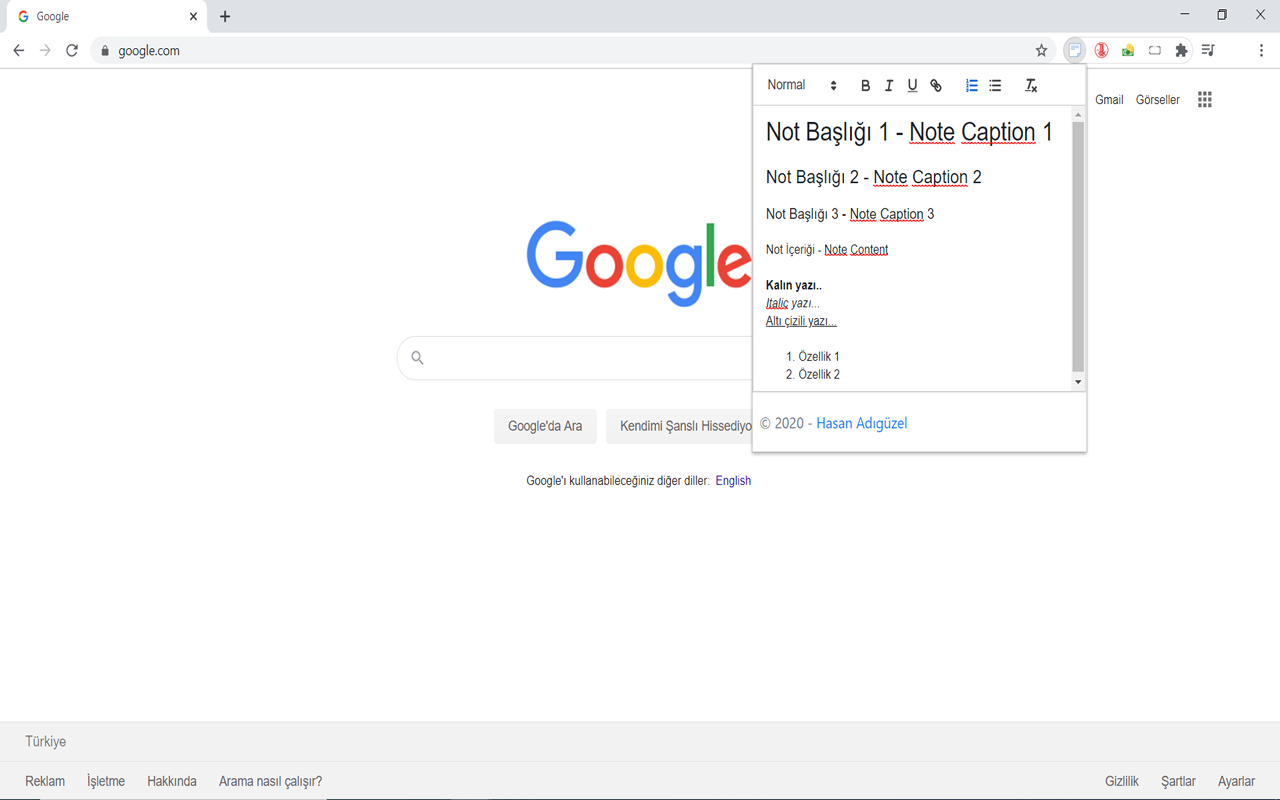
Task: Toggle italic formatting in note editor
Action: 889,86
